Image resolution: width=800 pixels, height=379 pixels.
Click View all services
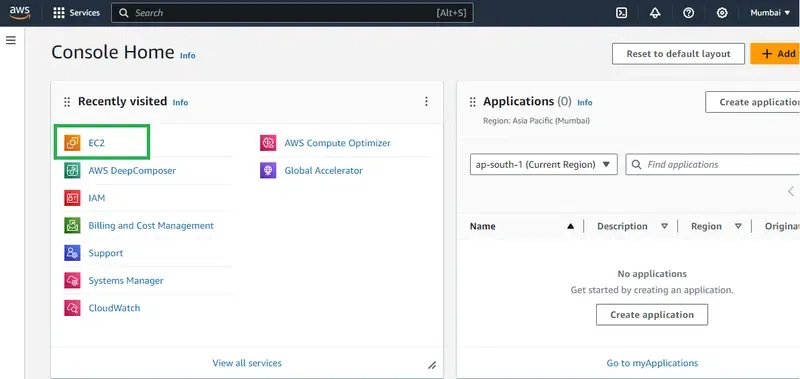click(247, 363)
